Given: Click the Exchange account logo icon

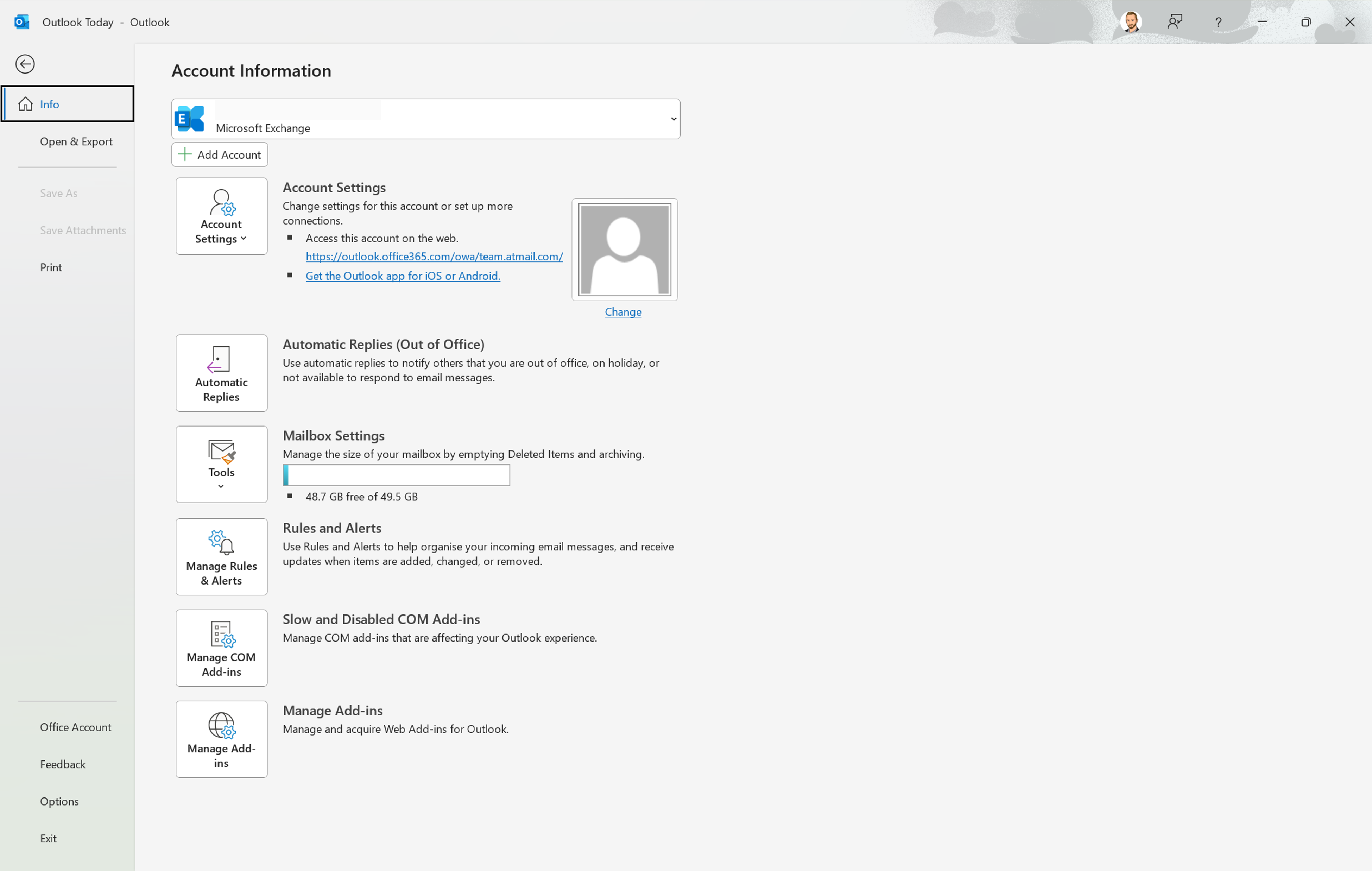Looking at the screenshot, I should pyautogui.click(x=189, y=119).
